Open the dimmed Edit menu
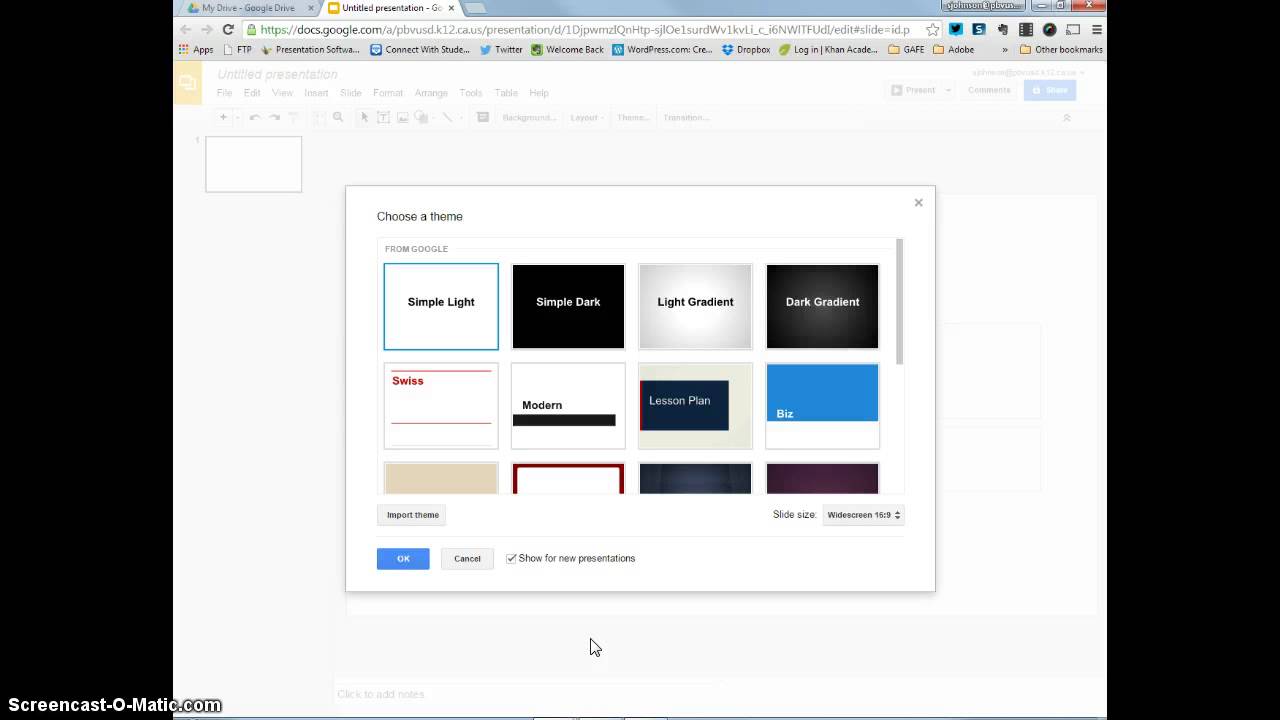Image resolution: width=1280 pixels, height=720 pixels. coord(252,93)
